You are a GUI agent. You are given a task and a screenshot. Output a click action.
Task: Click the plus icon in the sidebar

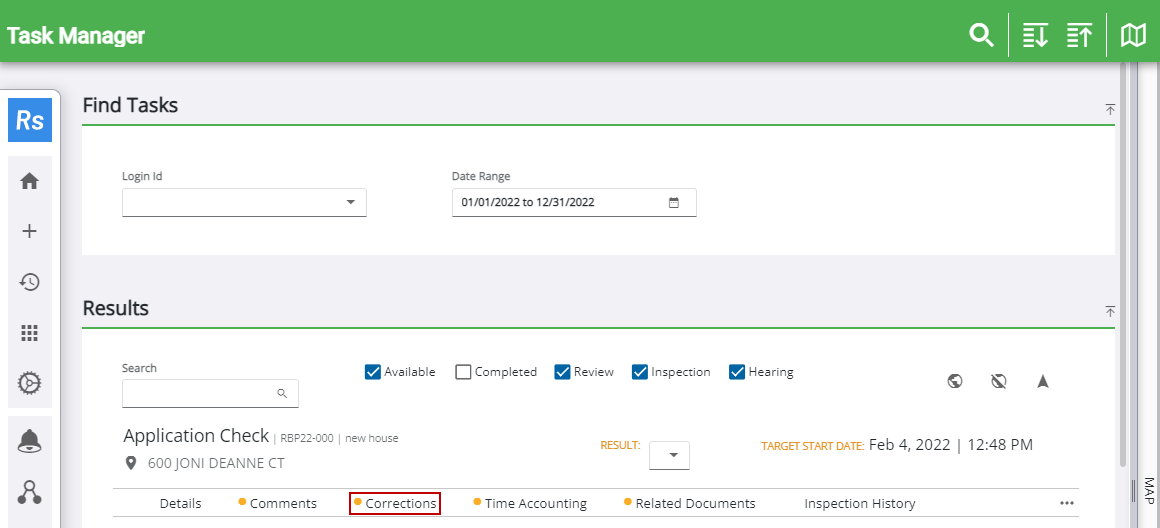(30, 231)
